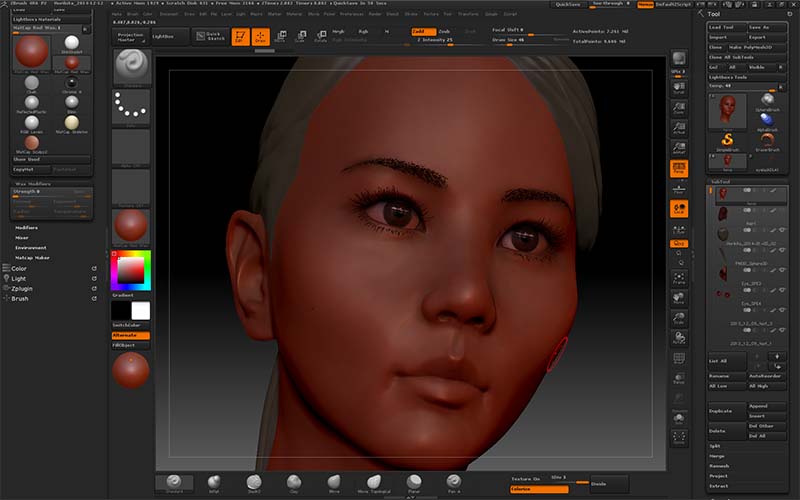Toggle the Colorize button
This screenshot has width=800, height=500.
coord(539,489)
